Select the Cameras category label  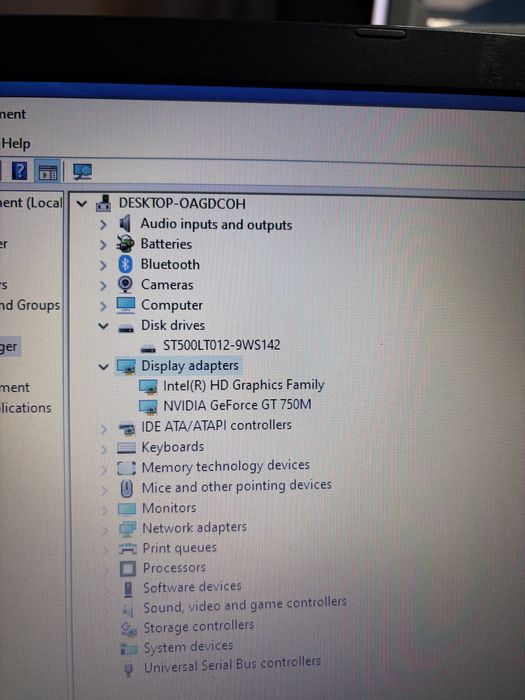(167, 285)
